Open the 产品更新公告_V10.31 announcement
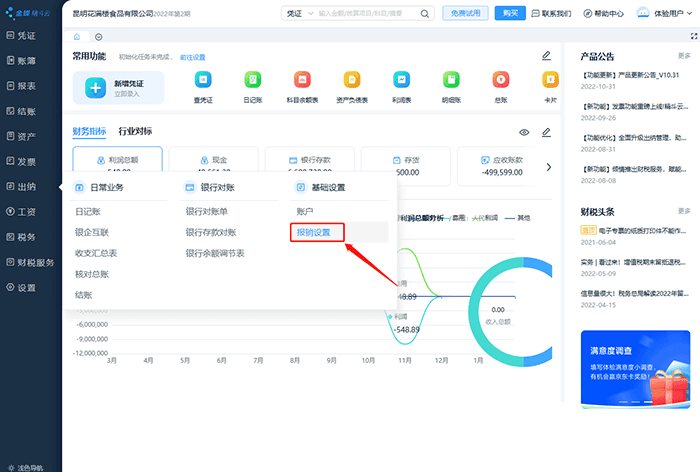 (x=630, y=75)
